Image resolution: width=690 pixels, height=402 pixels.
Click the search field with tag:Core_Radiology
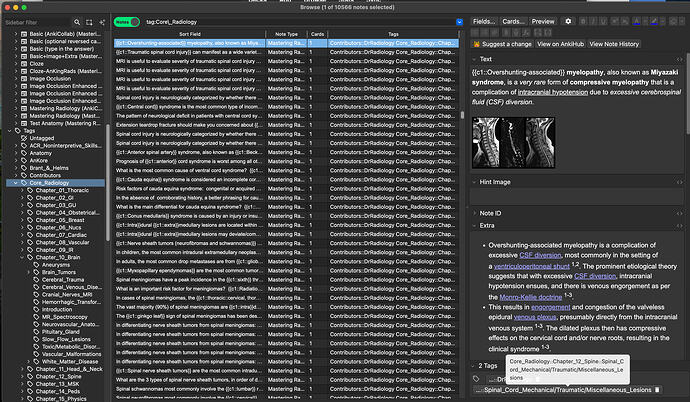[300, 22]
